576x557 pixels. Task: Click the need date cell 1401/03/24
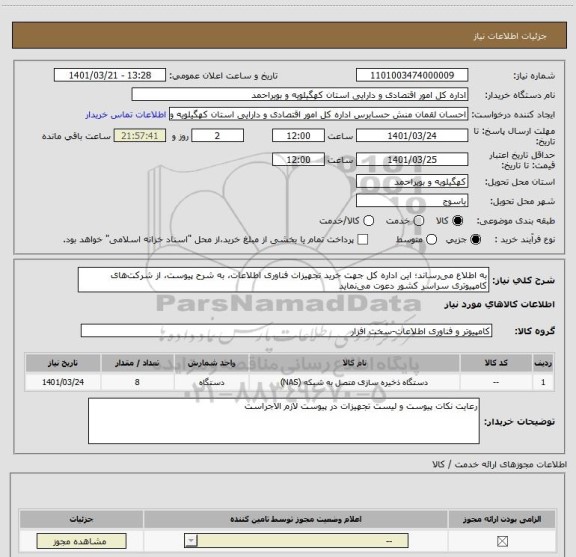pyautogui.click(x=63, y=382)
